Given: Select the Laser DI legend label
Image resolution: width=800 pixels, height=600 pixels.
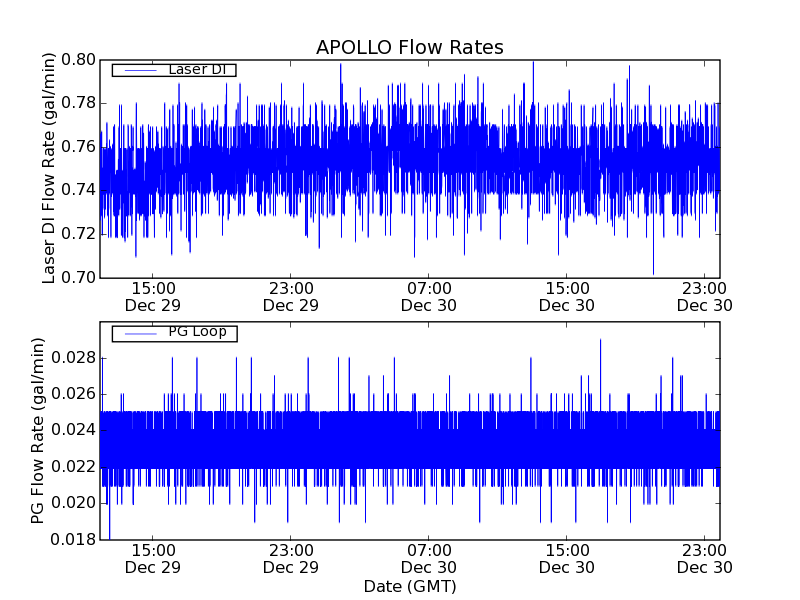Looking at the screenshot, I should click(x=196, y=70).
